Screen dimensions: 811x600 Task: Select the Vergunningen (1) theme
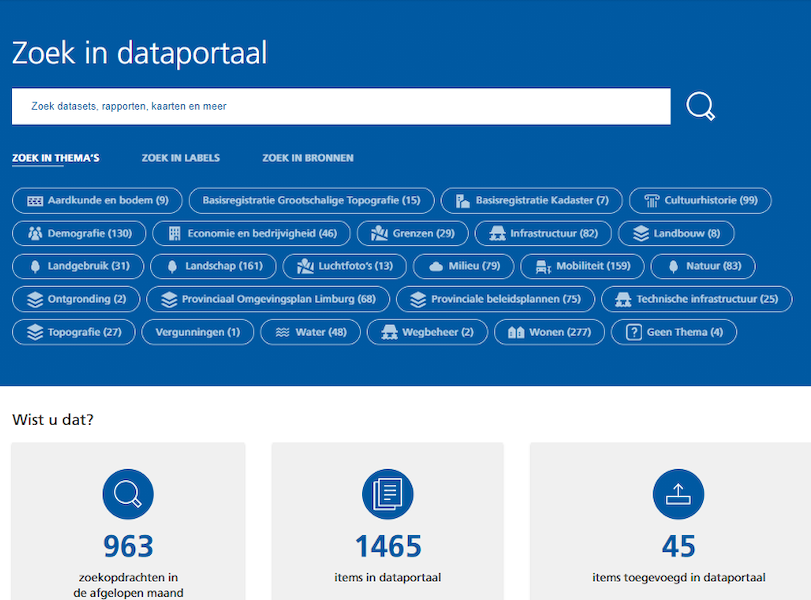pyautogui.click(x=197, y=333)
